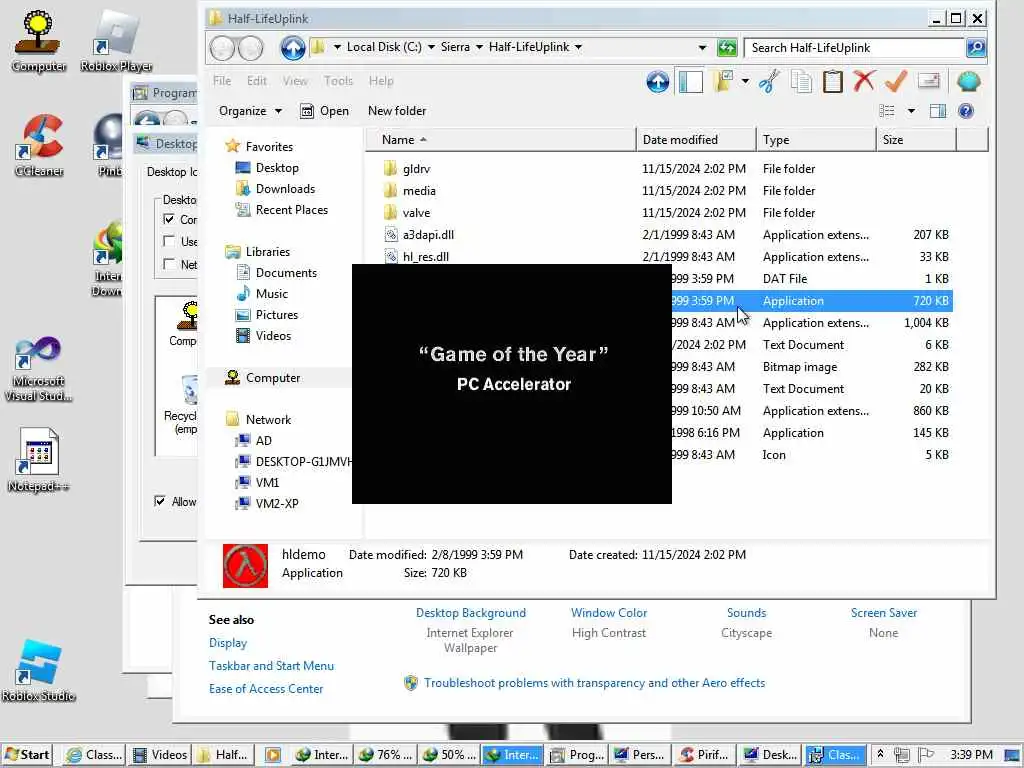Open the Help menu
The image size is (1024, 768).
click(381, 81)
